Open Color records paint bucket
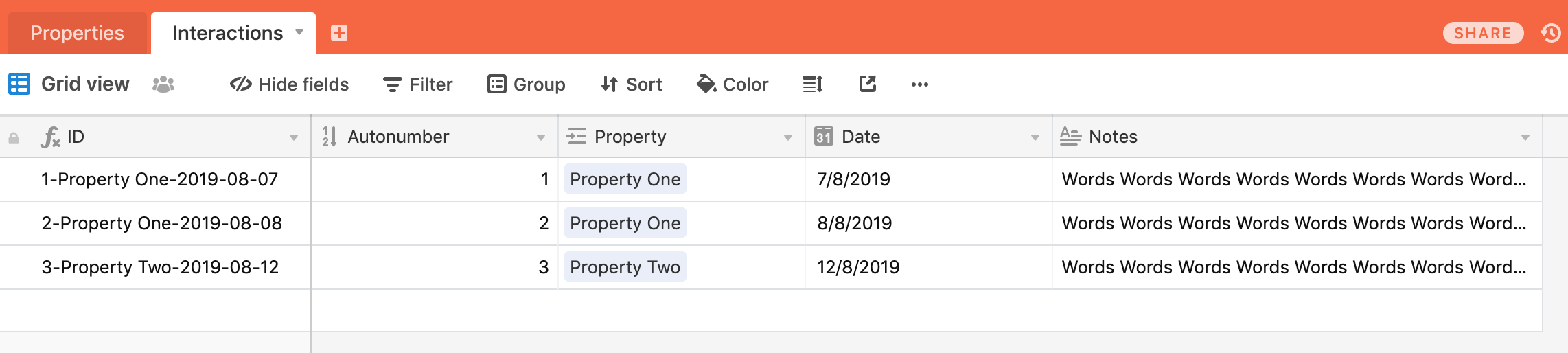 (733, 84)
